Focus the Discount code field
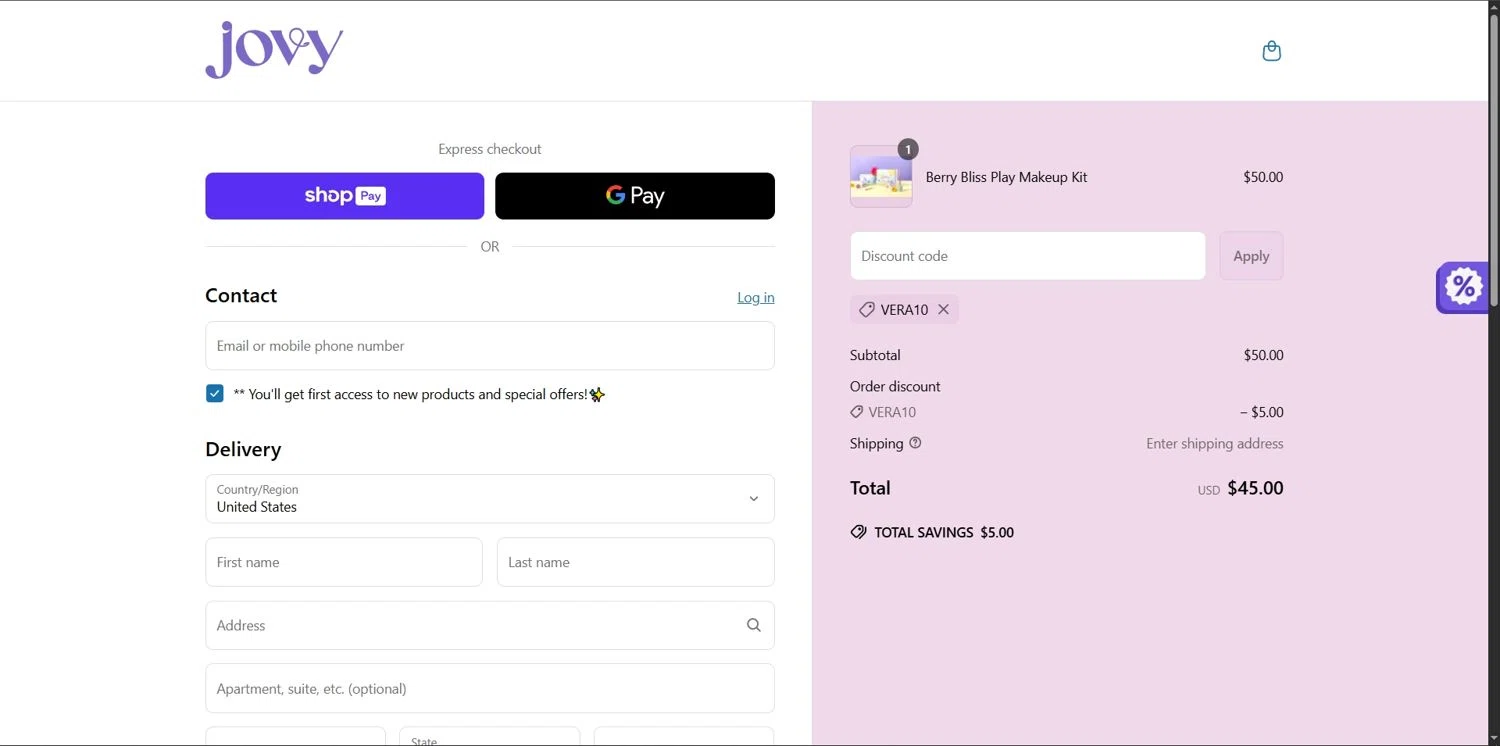1500x746 pixels. [x=1028, y=256]
